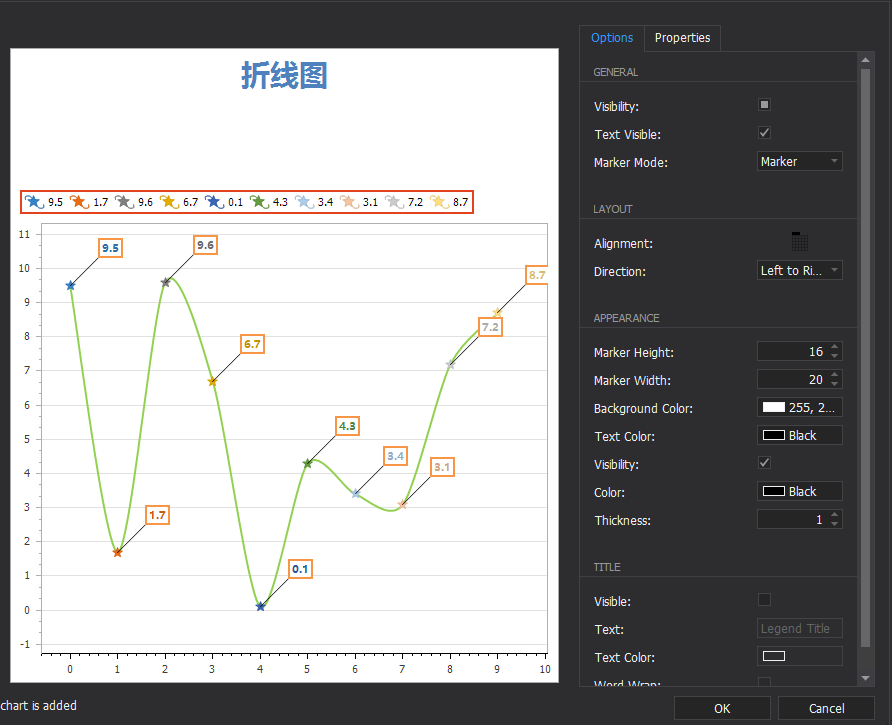Viewport: 892px width, 725px height.
Task: Click the options panel scrollbar up arrow
Action: coord(865,60)
